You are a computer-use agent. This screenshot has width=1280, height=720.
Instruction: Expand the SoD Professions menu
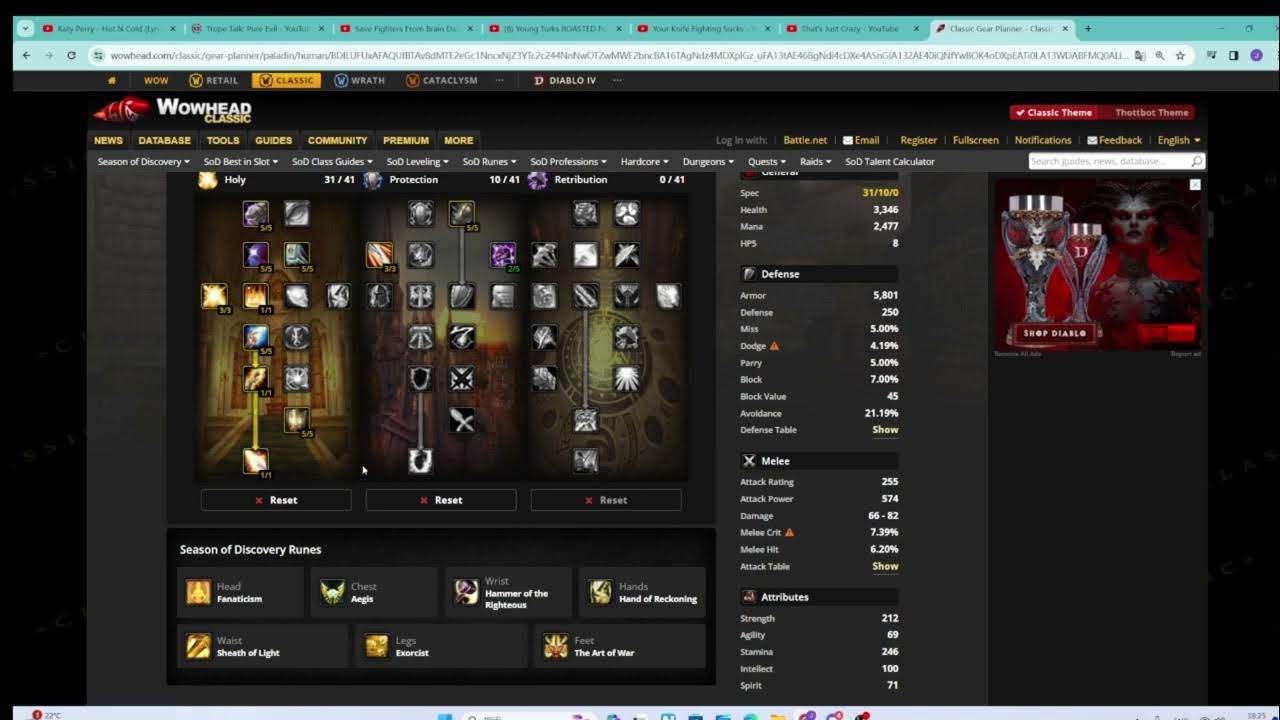click(x=569, y=161)
